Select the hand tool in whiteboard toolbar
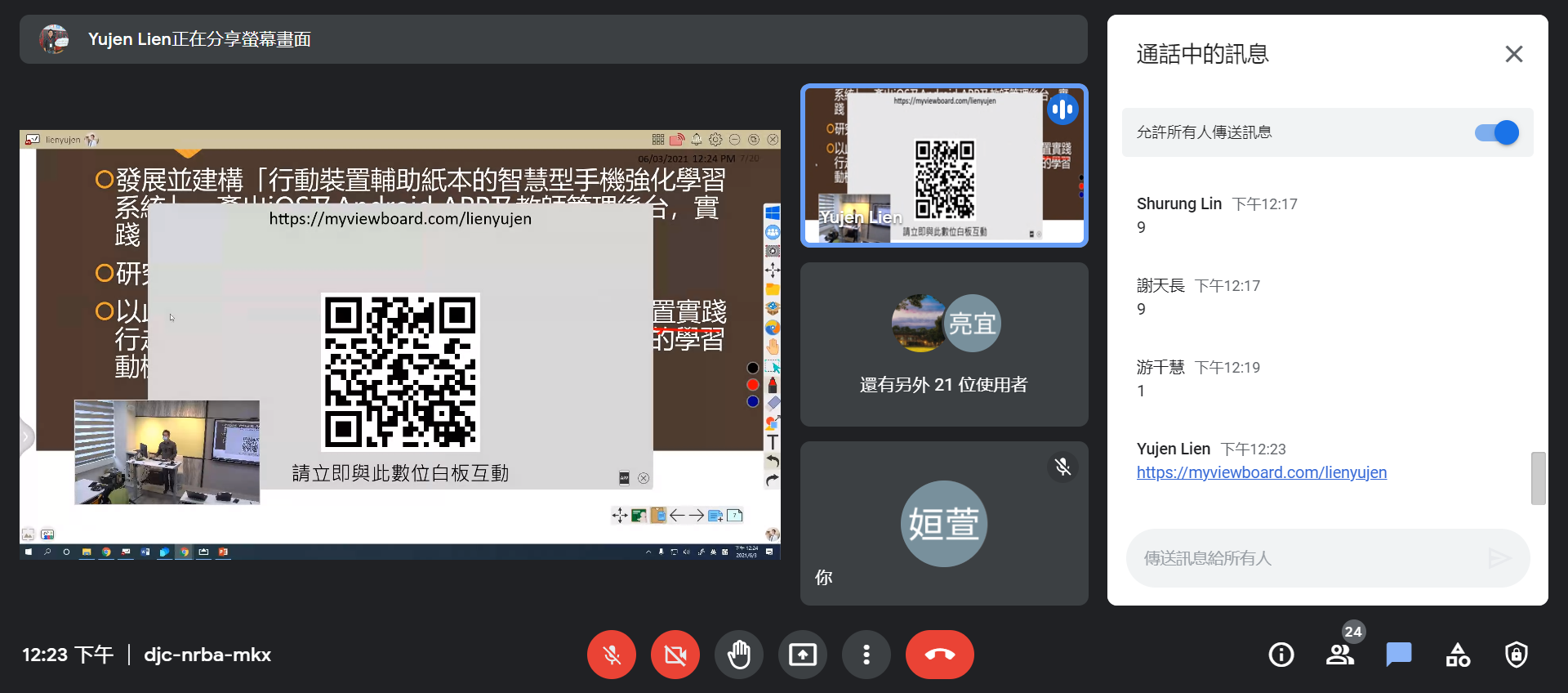 [773, 346]
